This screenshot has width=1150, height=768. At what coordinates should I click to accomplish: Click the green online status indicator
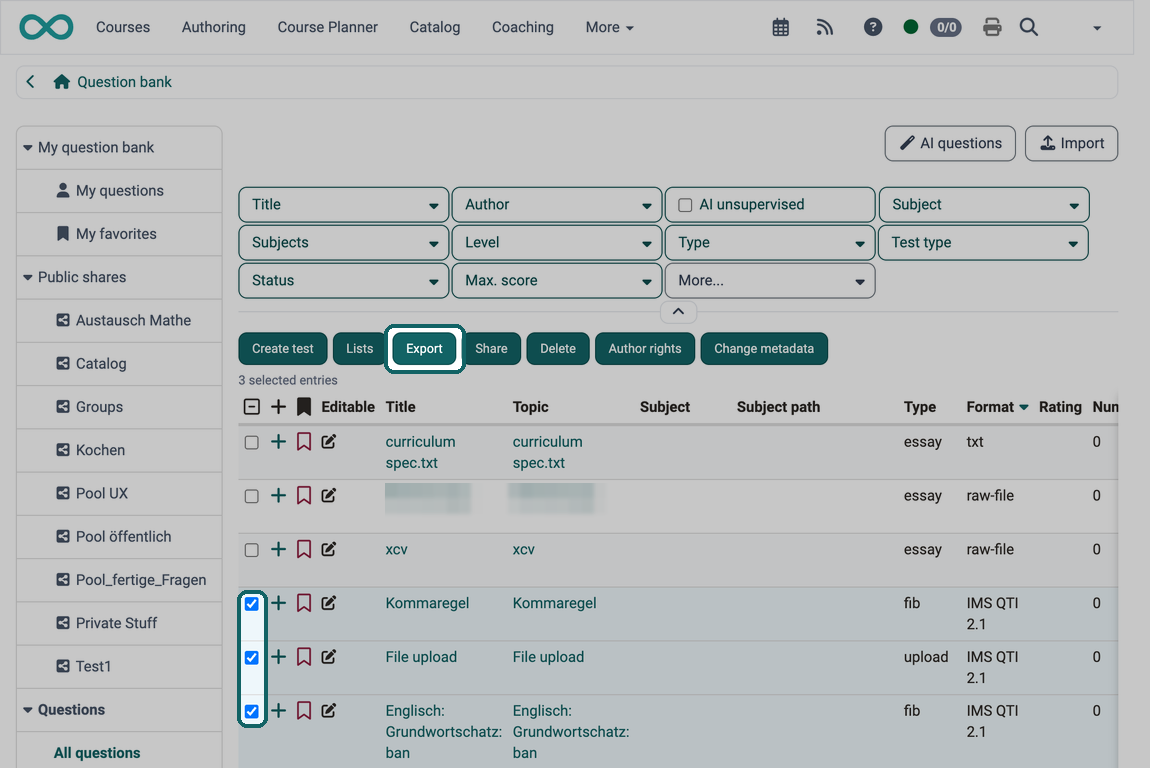pos(911,27)
